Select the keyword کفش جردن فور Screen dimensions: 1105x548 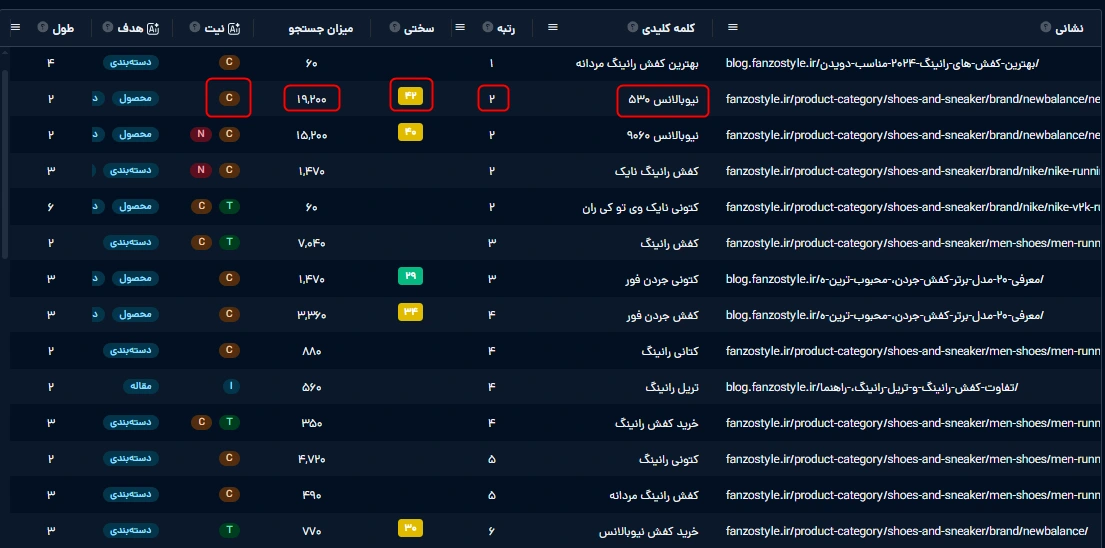[x=662, y=315]
